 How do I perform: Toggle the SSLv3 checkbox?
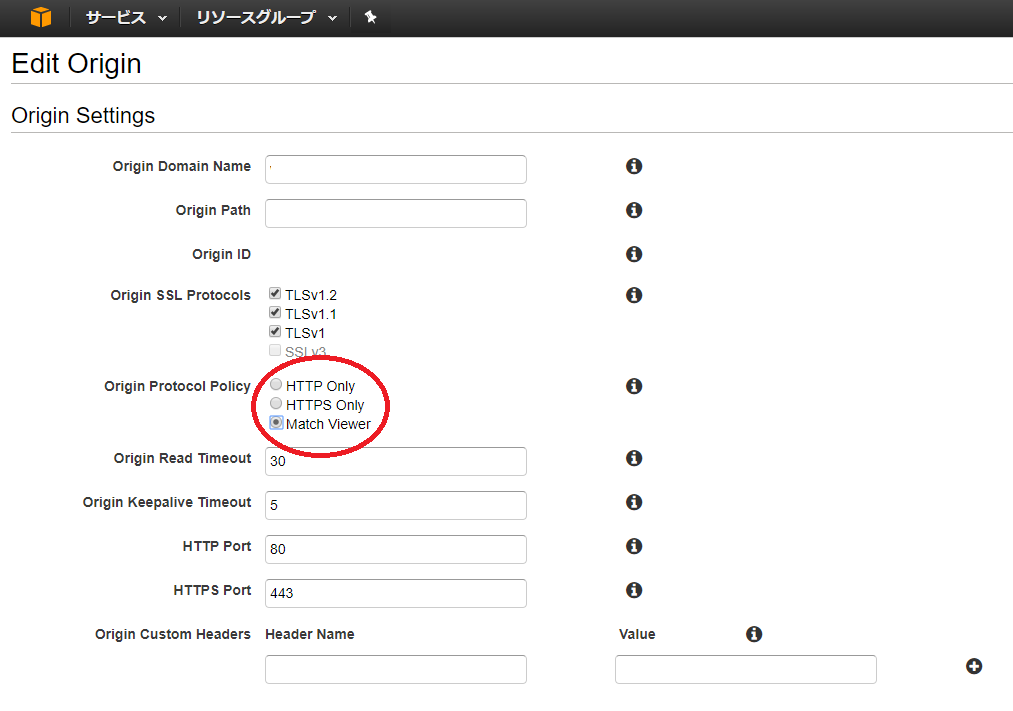point(275,350)
